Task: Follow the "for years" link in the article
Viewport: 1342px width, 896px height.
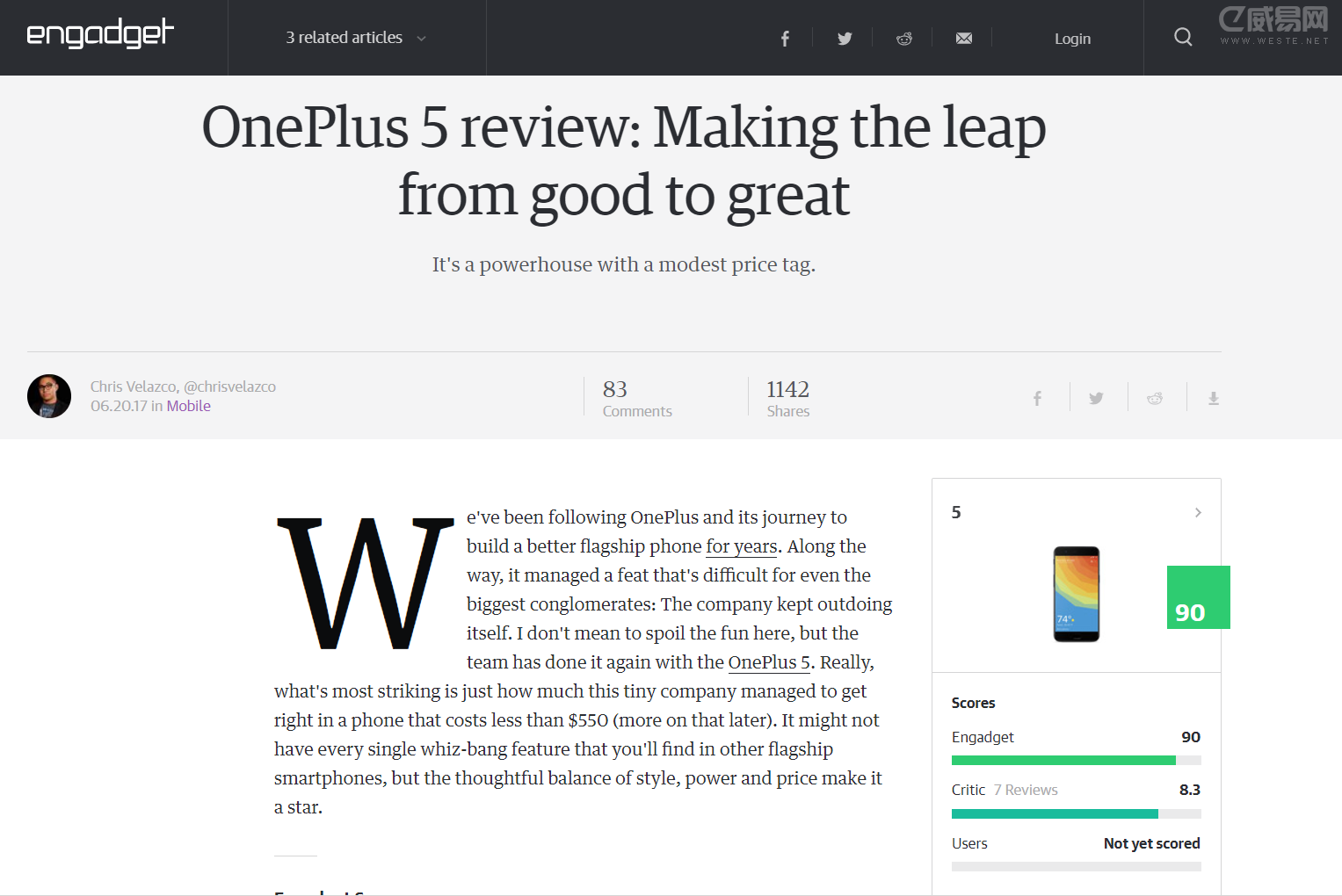Action: (741, 546)
